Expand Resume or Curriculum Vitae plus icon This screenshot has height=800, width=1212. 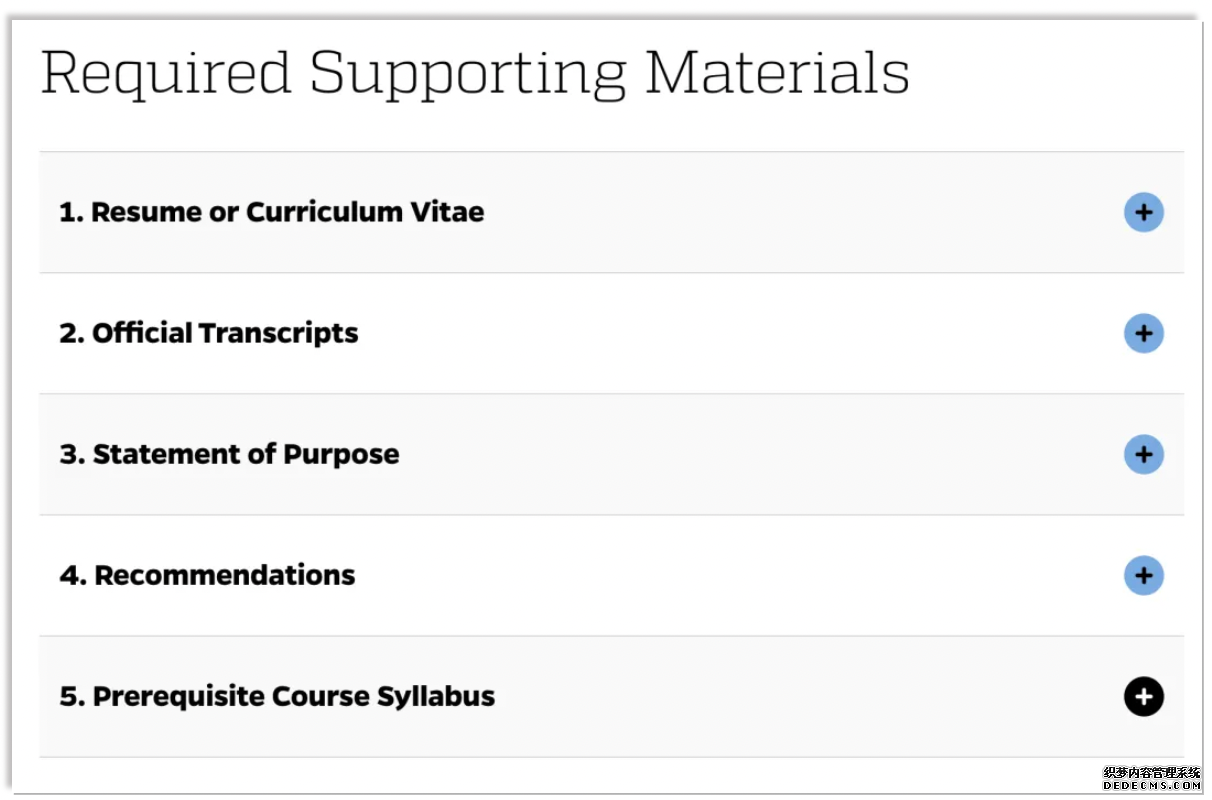click(1143, 212)
